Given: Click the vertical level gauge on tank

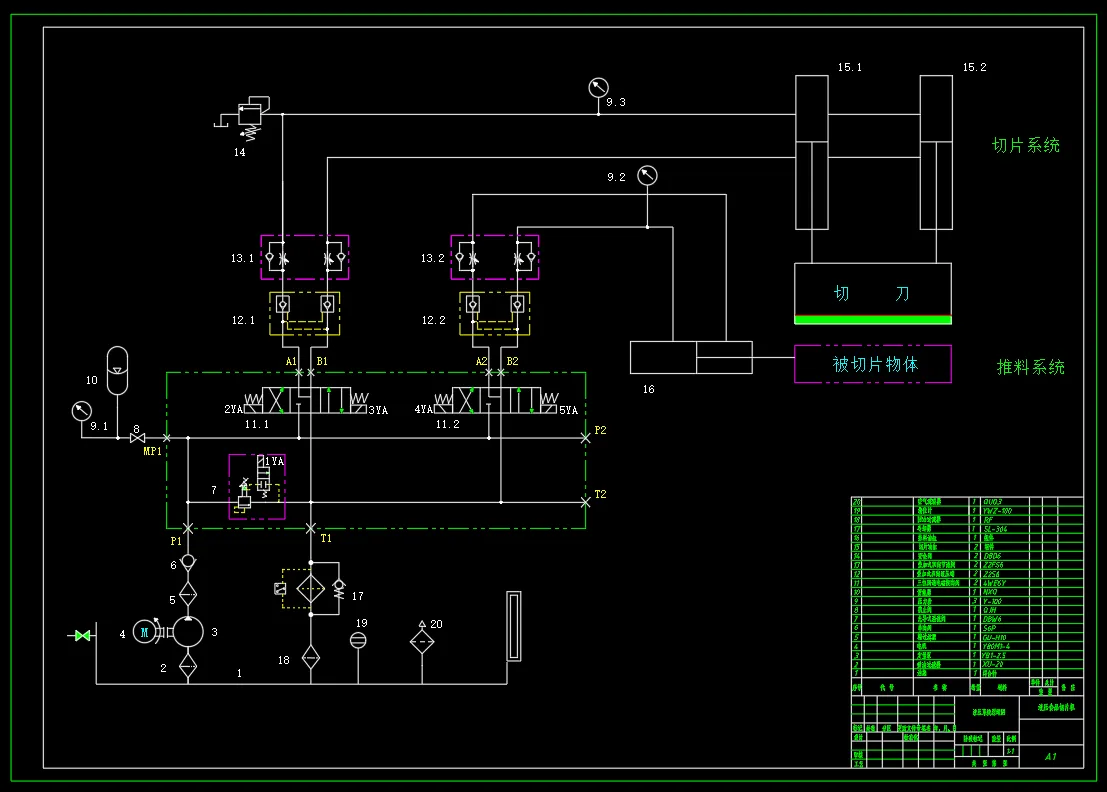Looking at the screenshot, I should pos(514,626).
